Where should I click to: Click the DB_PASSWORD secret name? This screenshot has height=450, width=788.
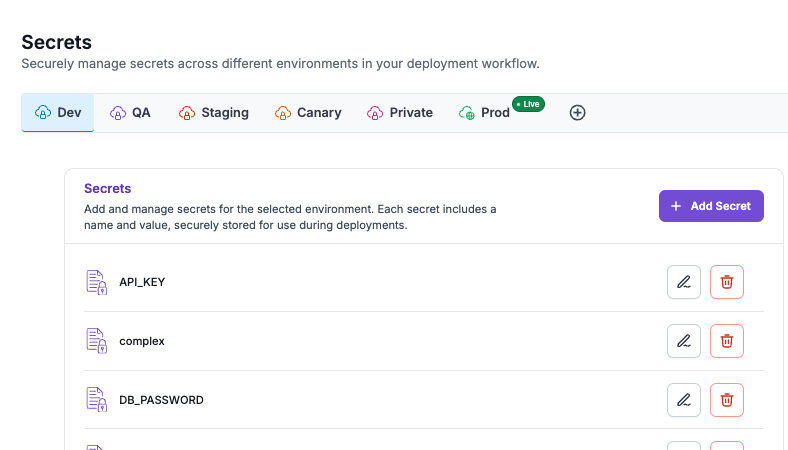(x=161, y=400)
